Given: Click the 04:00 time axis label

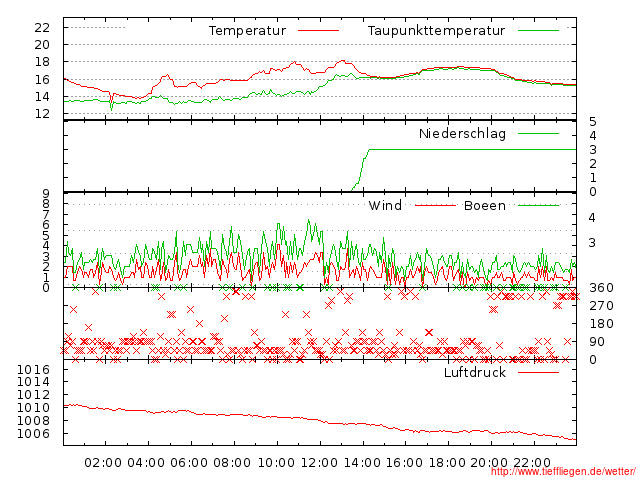Looking at the screenshot, I should point(146,463).
